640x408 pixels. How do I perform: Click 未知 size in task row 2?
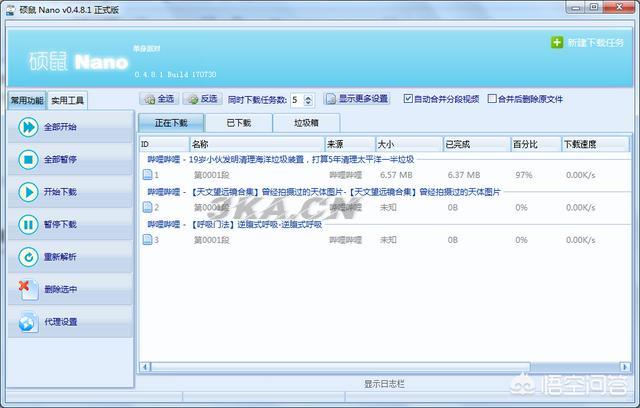tap(388, 207)
